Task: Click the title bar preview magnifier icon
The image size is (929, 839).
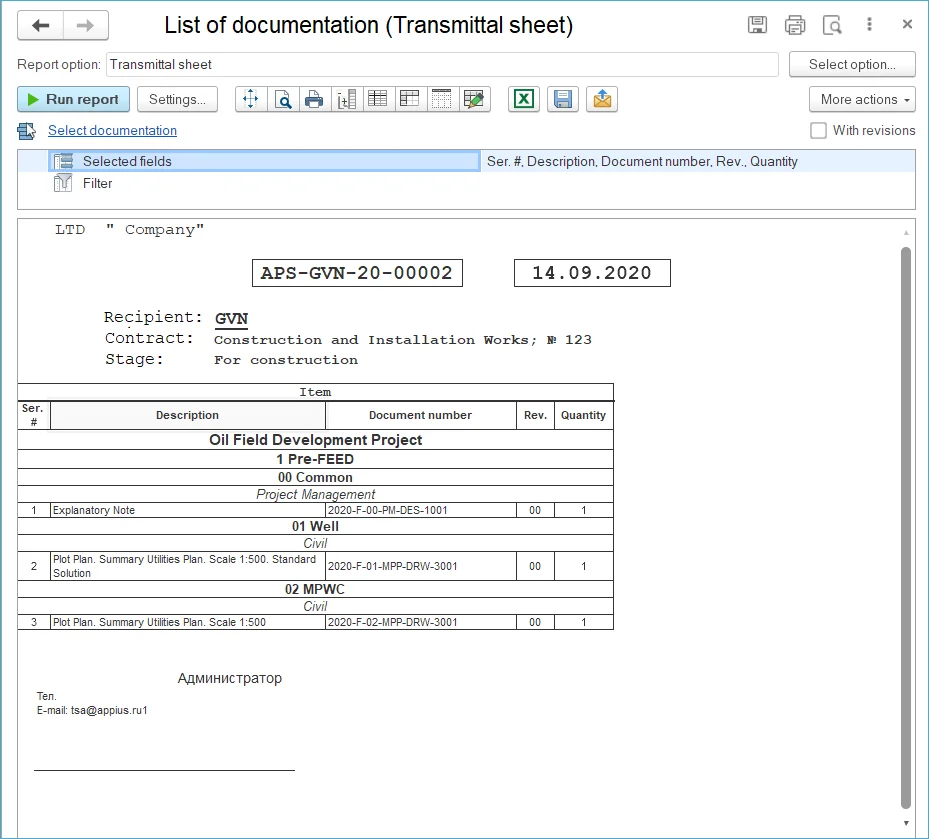Action: (832, 26)
